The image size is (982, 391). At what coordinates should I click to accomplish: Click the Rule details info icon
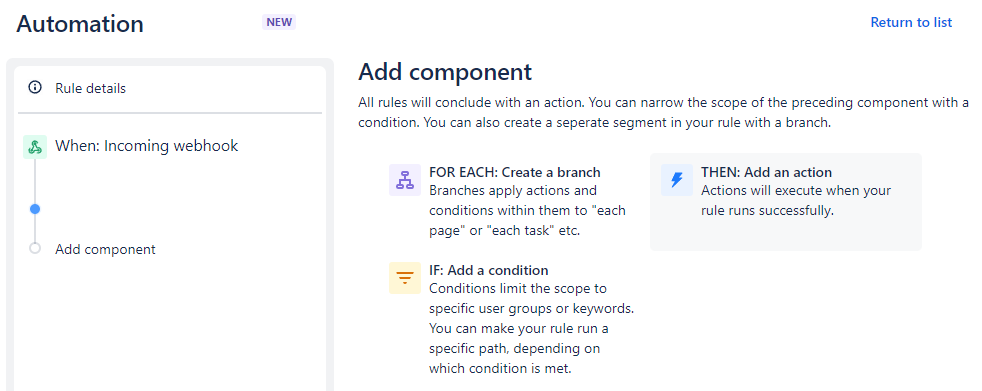[35, 88]
